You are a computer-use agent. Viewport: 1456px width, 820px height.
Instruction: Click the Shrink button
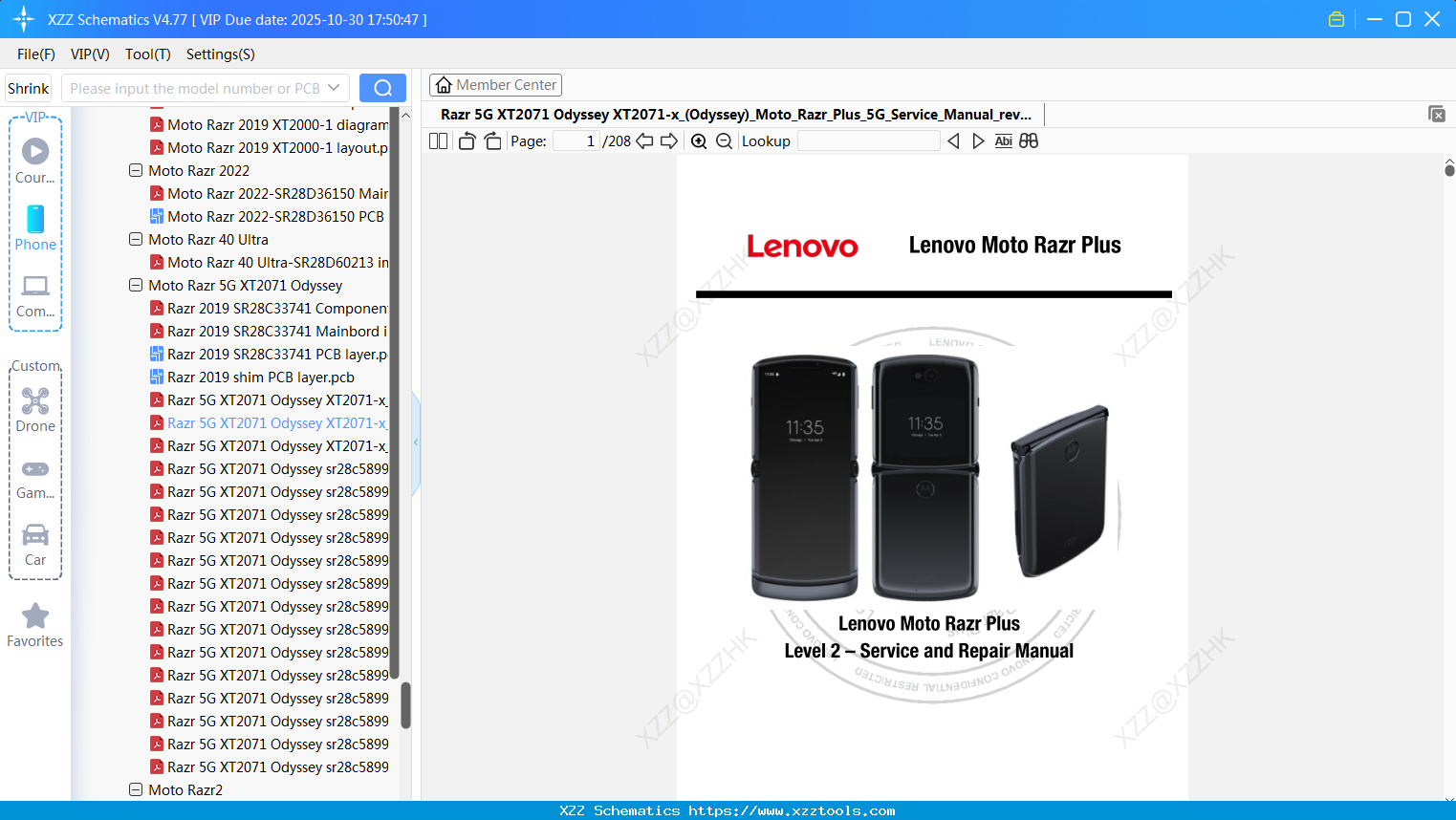(x=29, y=88)
